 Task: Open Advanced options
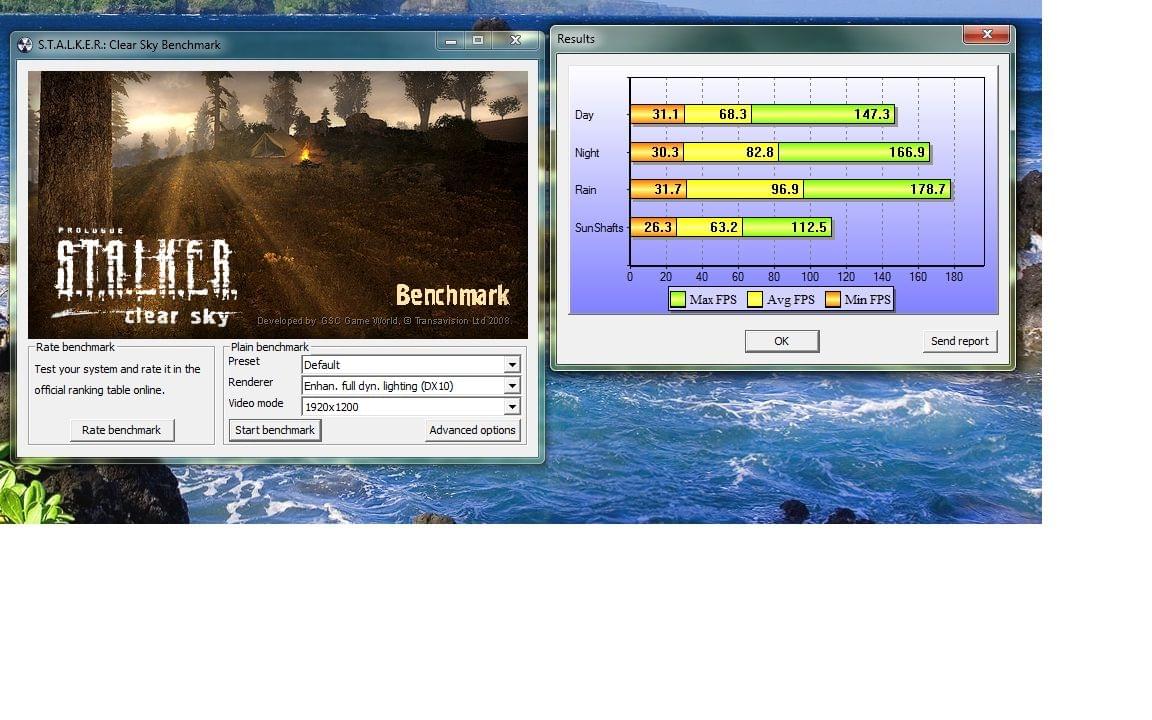(x=472, y=430)
